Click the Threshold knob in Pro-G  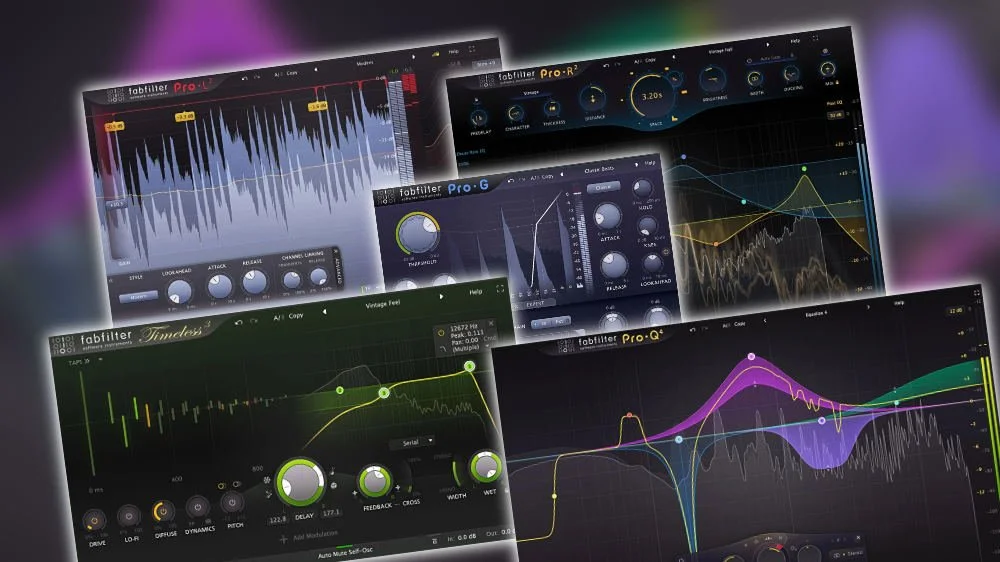click(418, 233)
